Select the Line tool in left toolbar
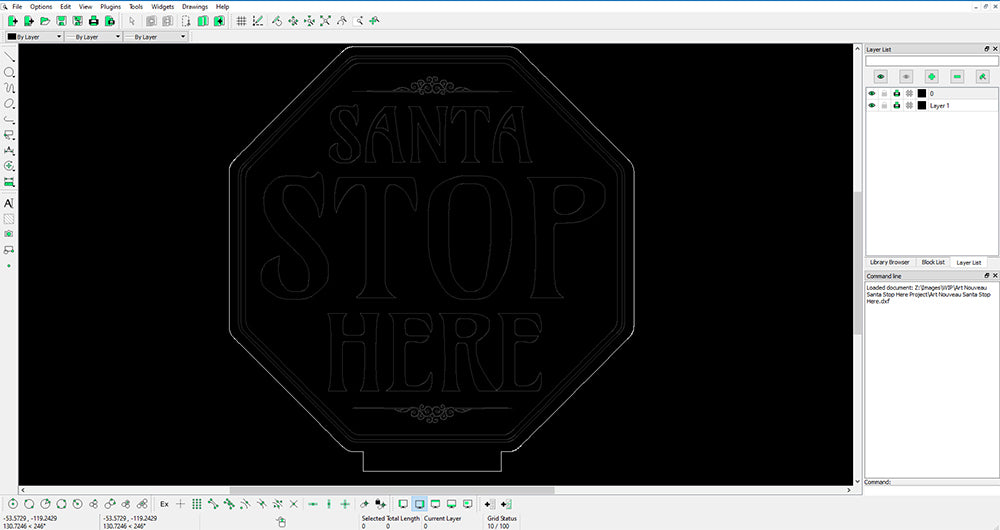 9,57
